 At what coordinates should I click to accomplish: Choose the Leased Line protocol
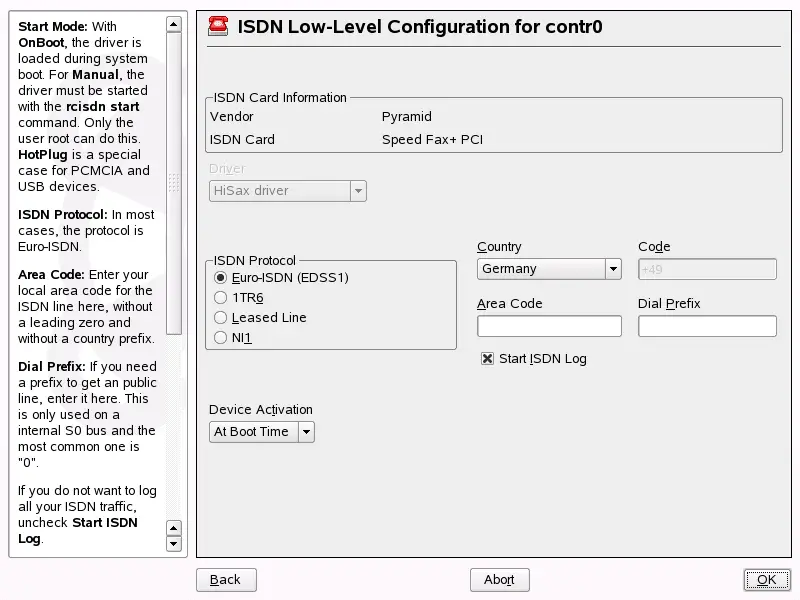pos(221,317)
